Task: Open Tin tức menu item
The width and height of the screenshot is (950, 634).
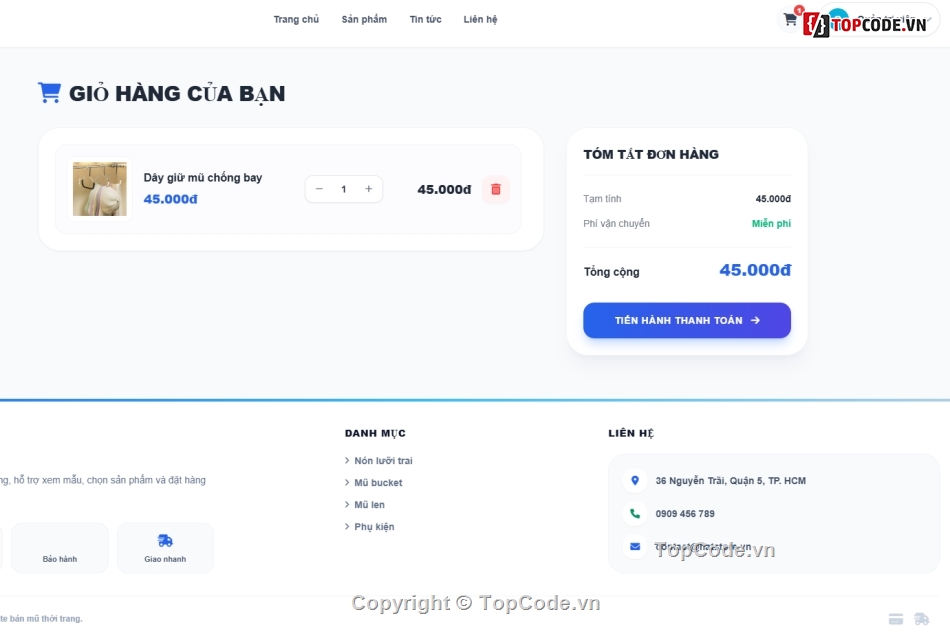Action: [x=425, y=19]
